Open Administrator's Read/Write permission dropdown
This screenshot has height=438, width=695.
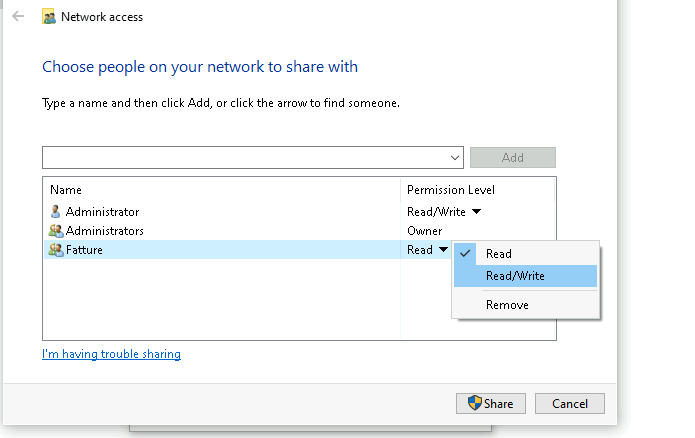pyautogui.click(x=476, y=211)
